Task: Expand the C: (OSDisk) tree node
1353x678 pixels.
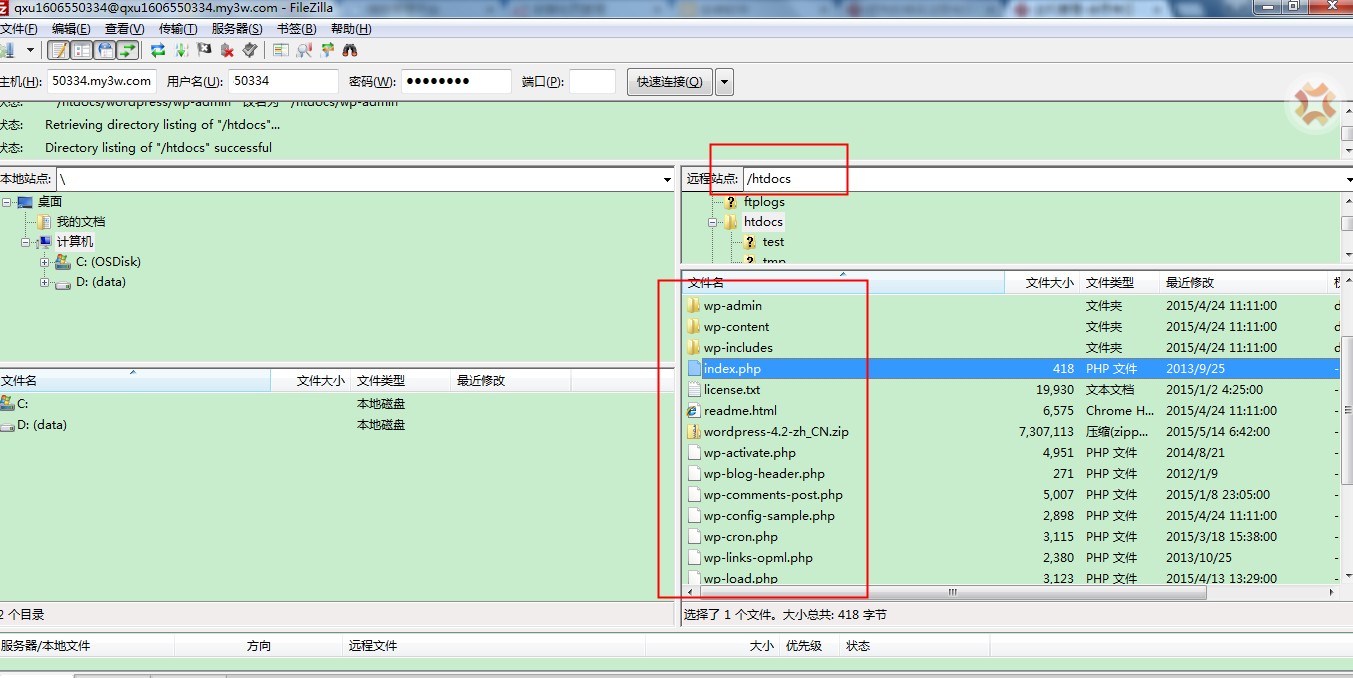Action: (x=45, y=262)
